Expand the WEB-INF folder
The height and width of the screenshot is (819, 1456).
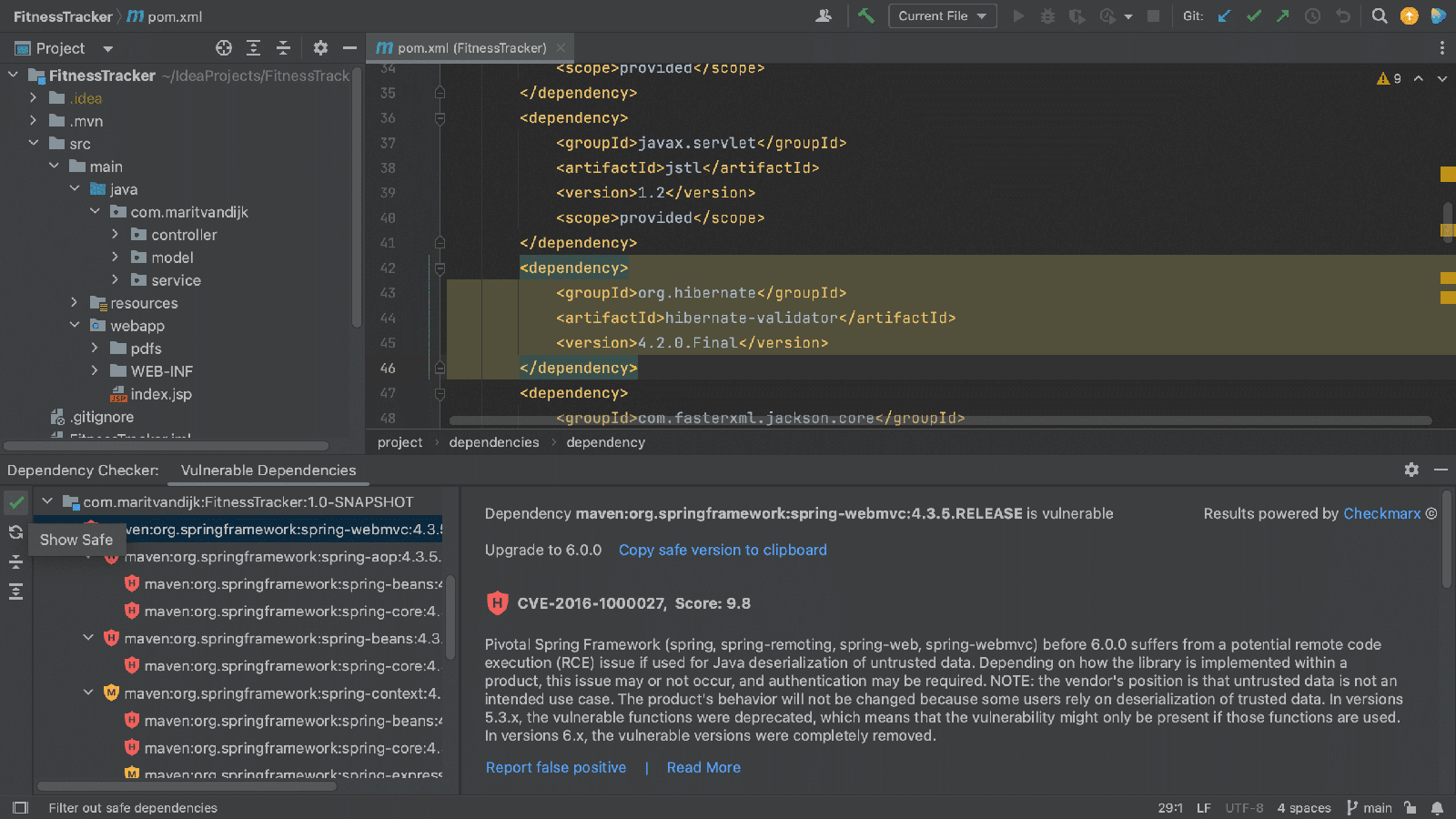(x=95, y=370)
